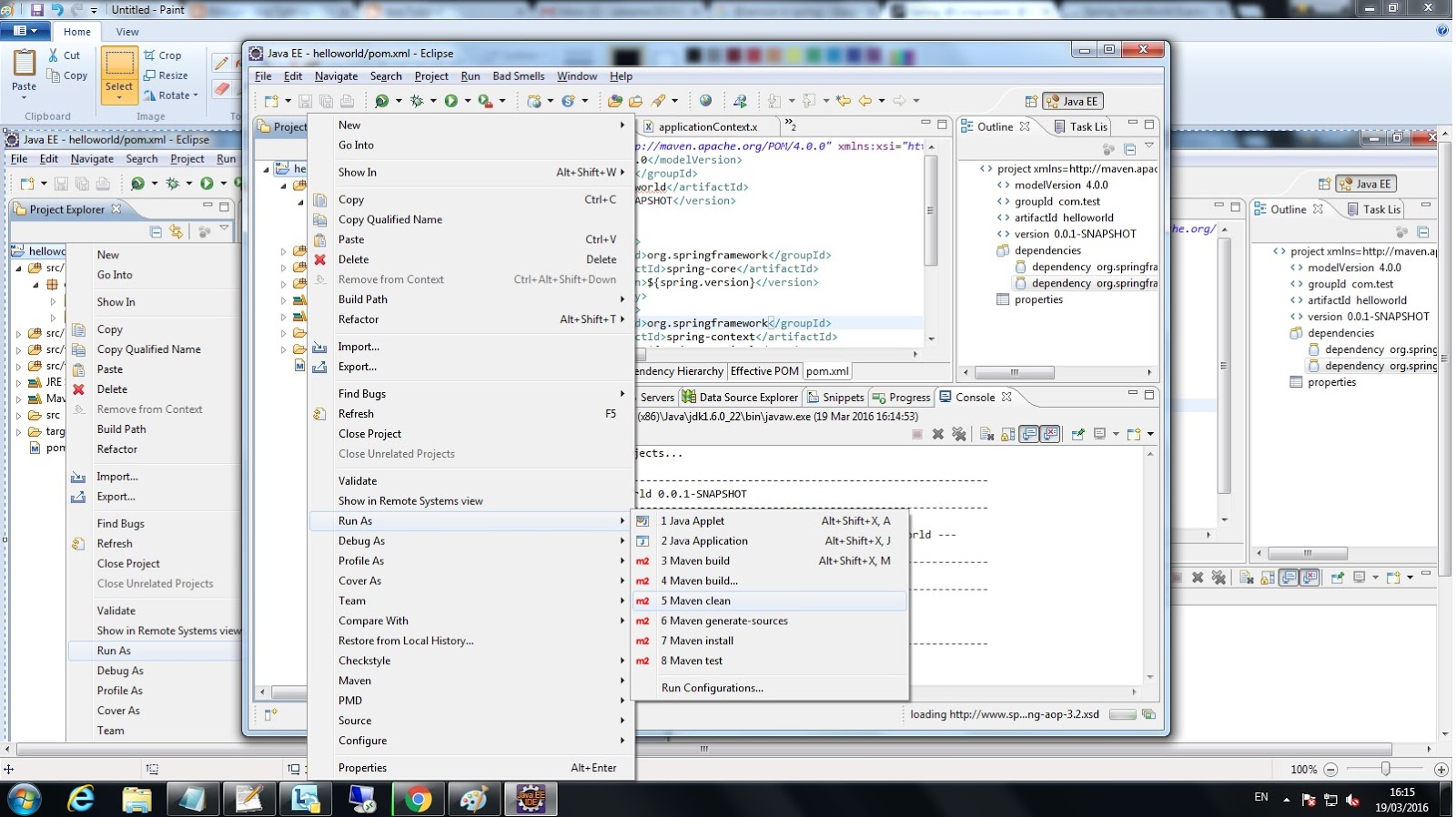Open Internet Explorer from taskbar
This screenshot has height=817, width=1456.
[x=81, y=800]
